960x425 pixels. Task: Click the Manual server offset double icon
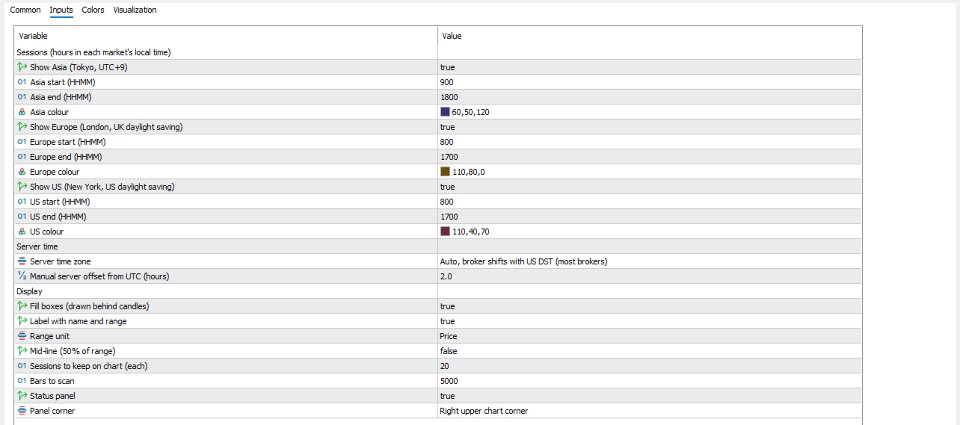23,276
